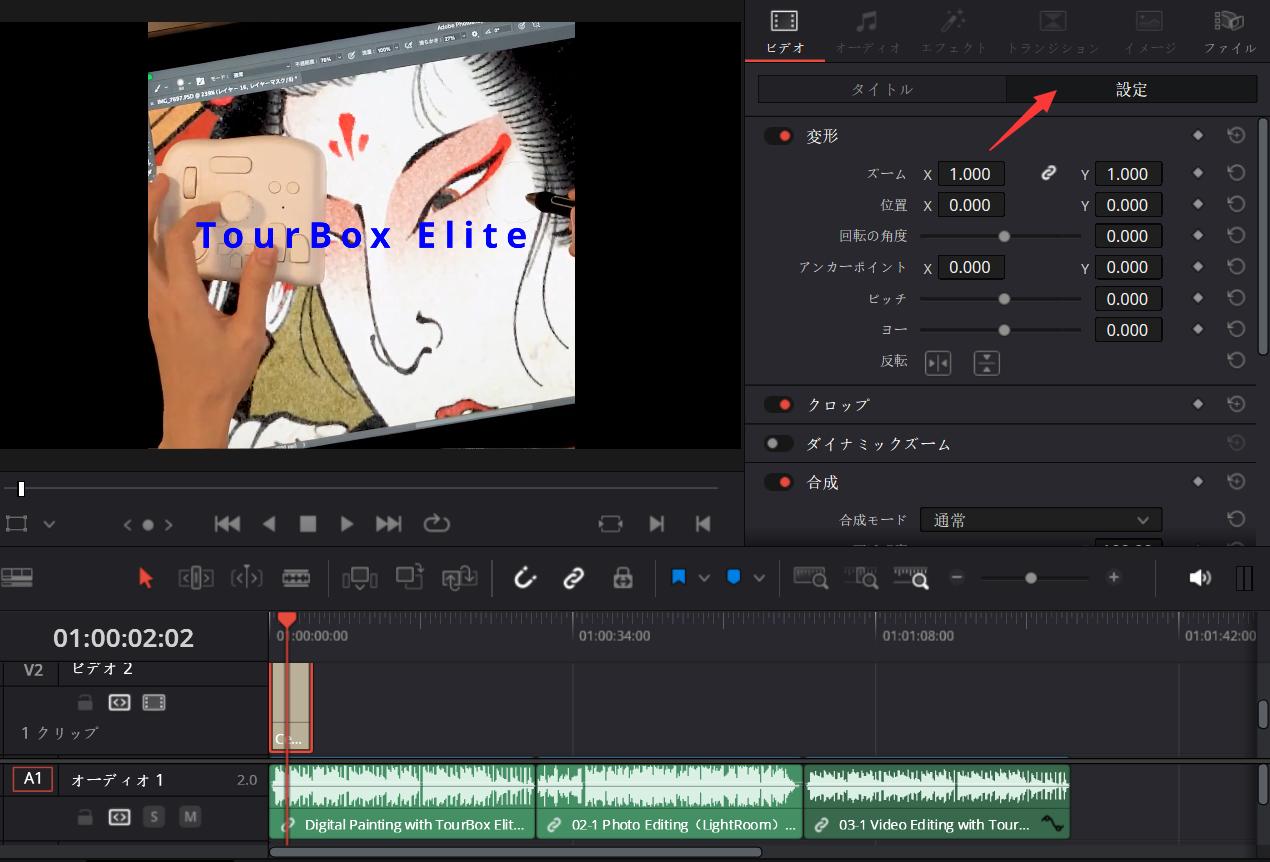Click the Overwrite clip icon
Image resolution: width=1270 pixels, height=862 pixels.
click(x=409, y=577)
